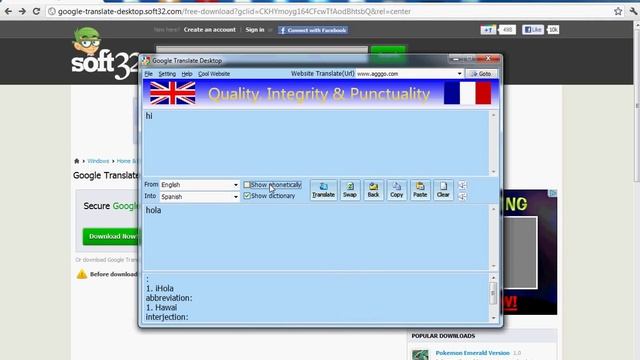Image resolution: width=640 pixels, height=360 pixels.
Task: Click the French flag in the banner
Action: [x=467, y=93]
